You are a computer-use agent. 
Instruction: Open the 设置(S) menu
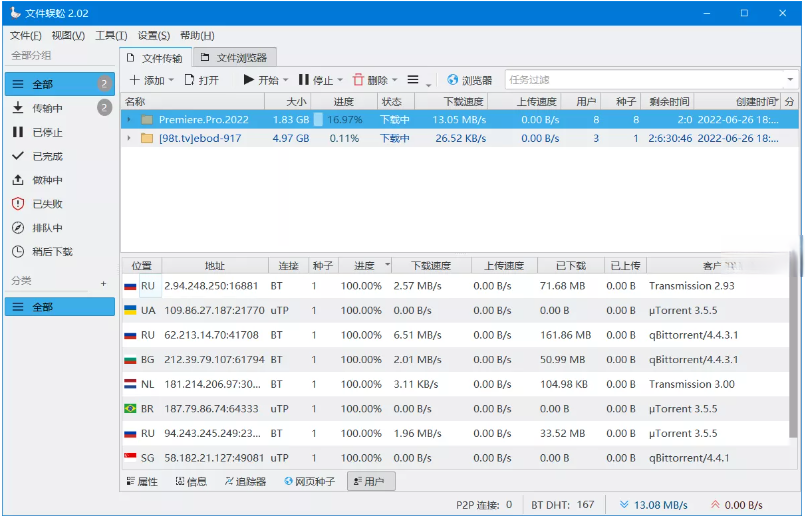154,35
